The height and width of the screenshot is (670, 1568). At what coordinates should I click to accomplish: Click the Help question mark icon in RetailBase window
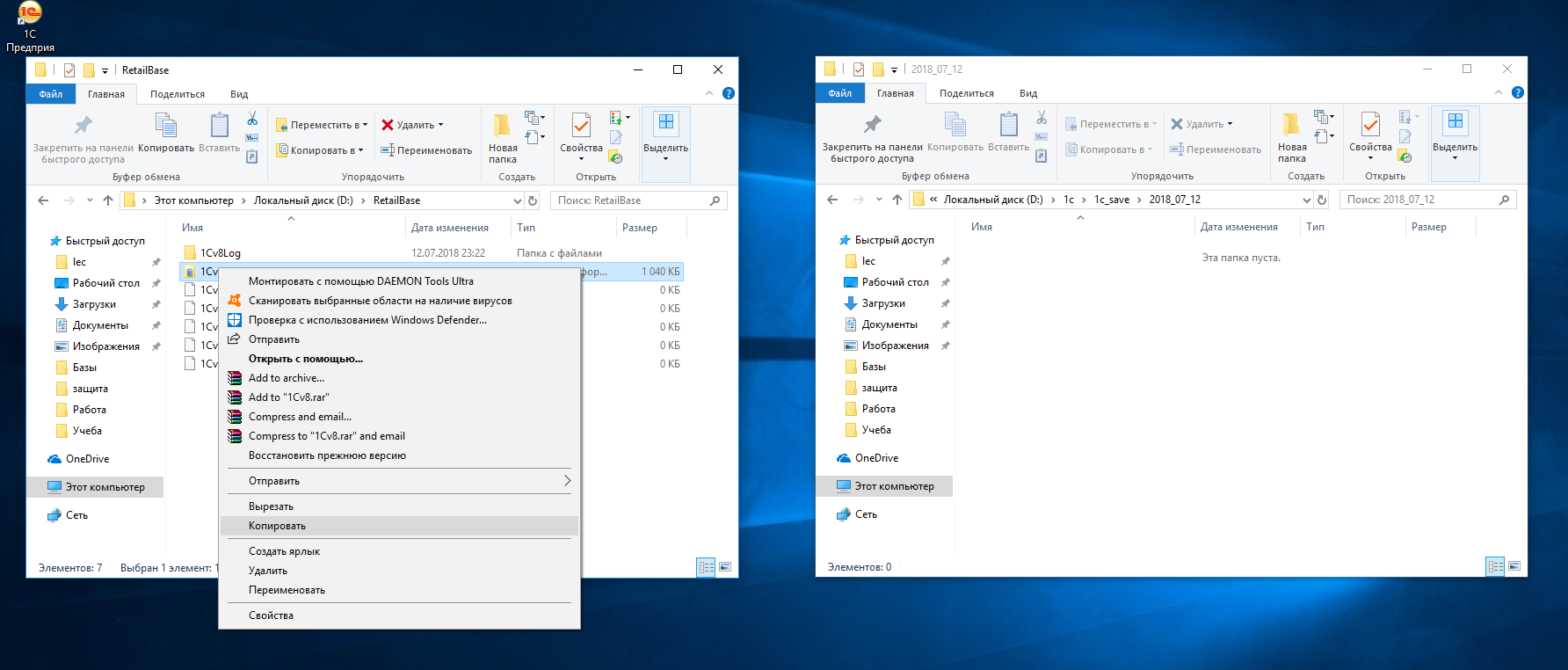point(729,93)
